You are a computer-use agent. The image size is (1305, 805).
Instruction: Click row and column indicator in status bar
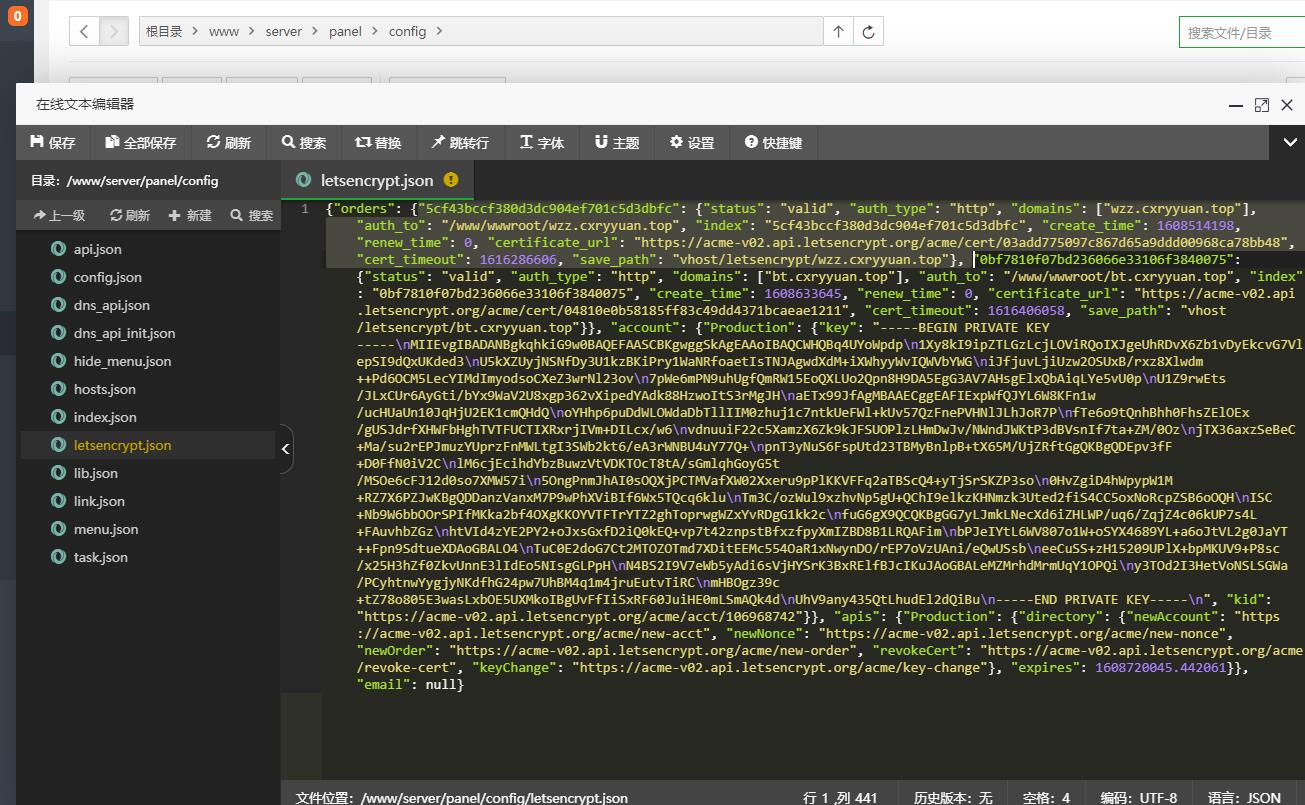click(x=840, y=797)
